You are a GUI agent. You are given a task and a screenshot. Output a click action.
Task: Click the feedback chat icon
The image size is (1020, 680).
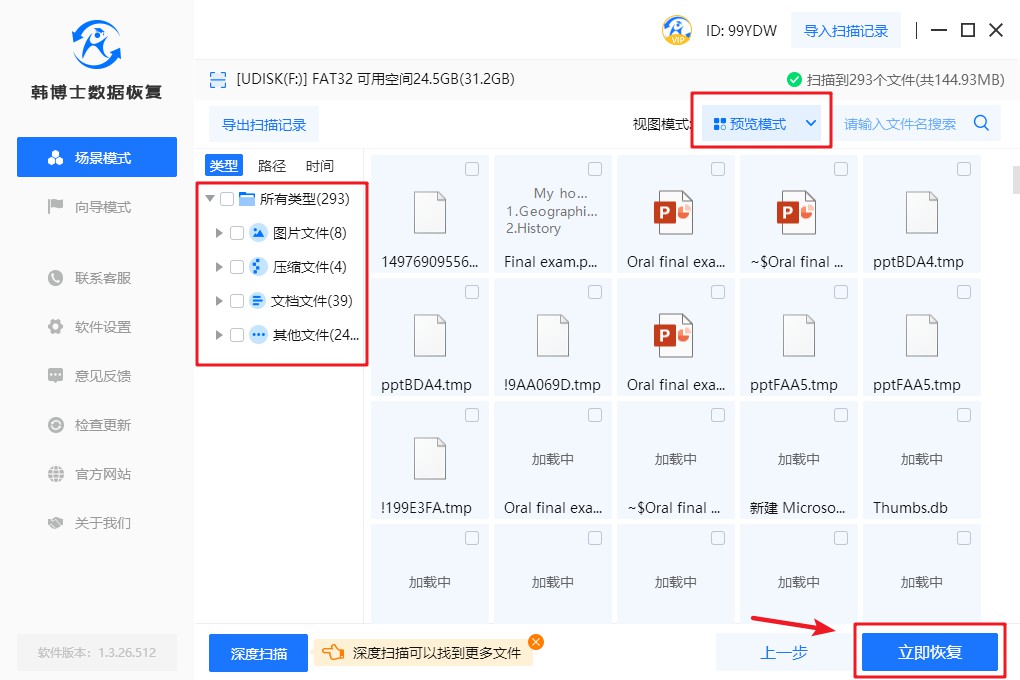pyautogui.click(x=55, y=375)
